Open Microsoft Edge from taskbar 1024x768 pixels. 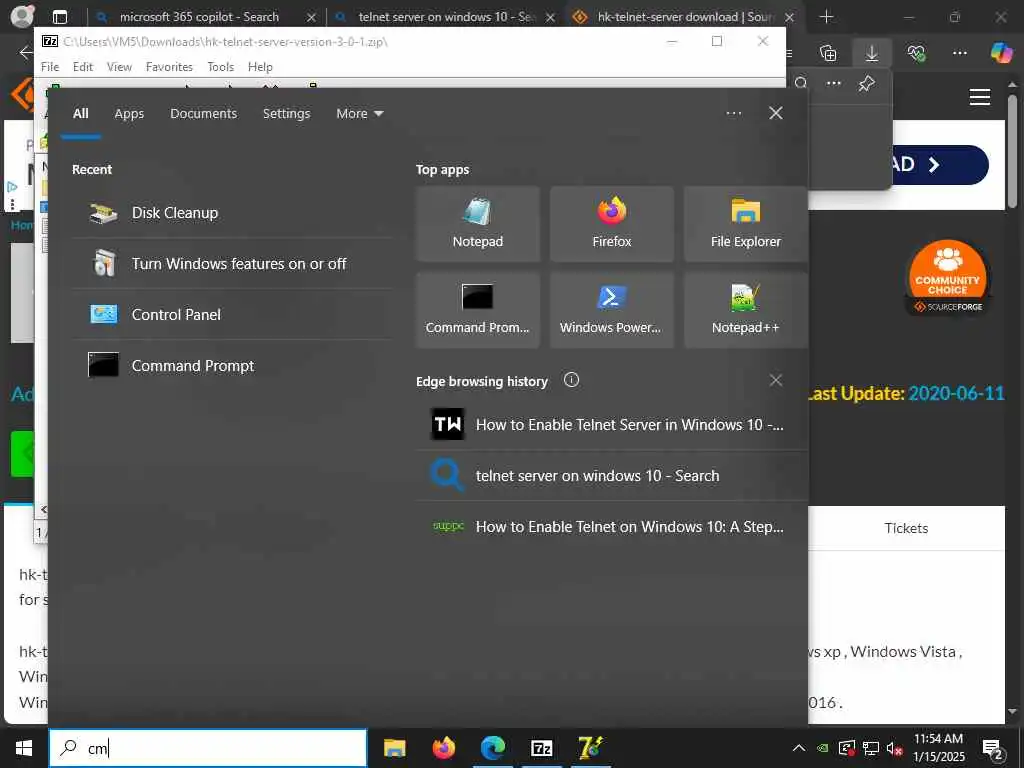tap(493, 748)
